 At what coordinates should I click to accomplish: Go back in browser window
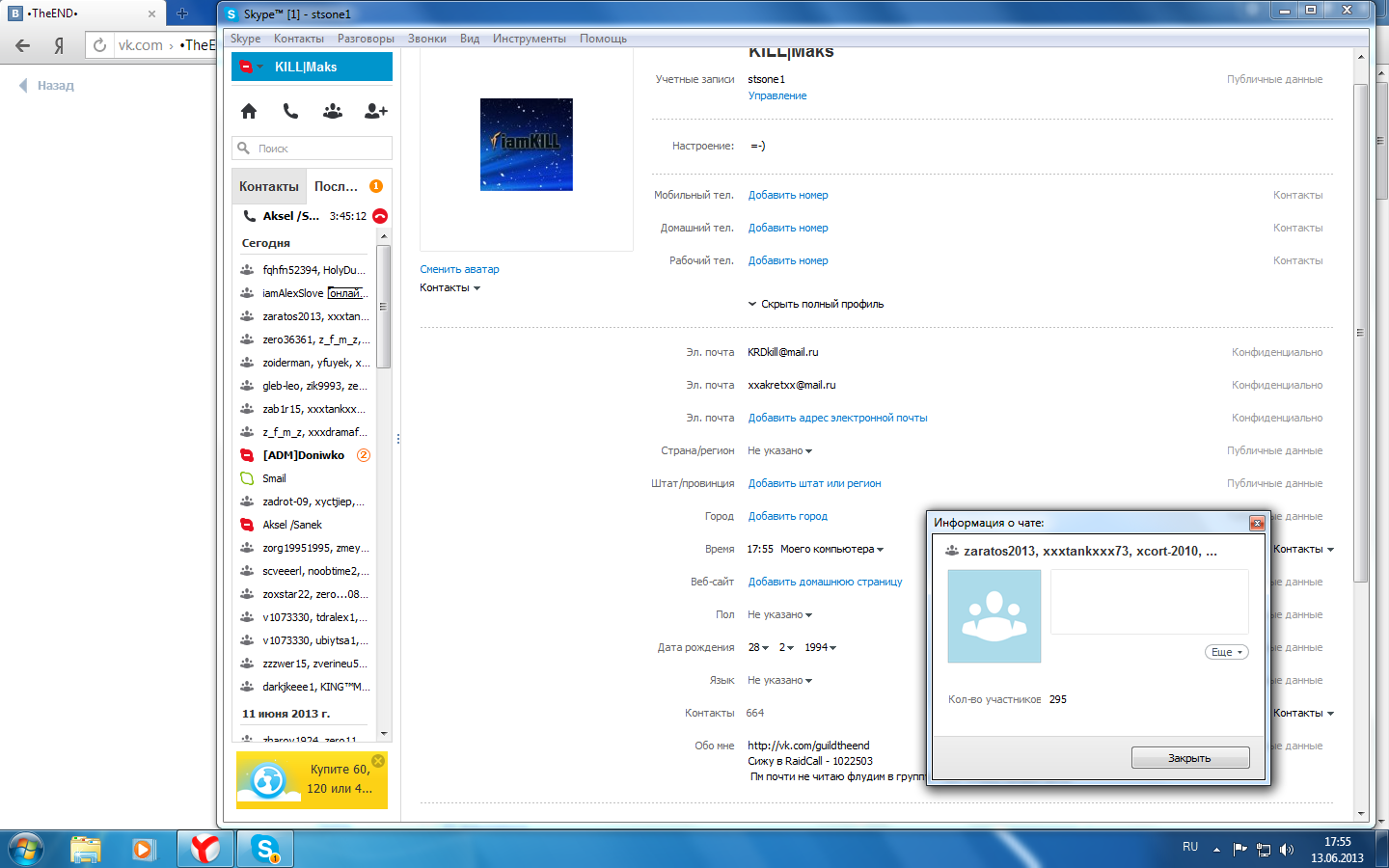click(23, 45)
